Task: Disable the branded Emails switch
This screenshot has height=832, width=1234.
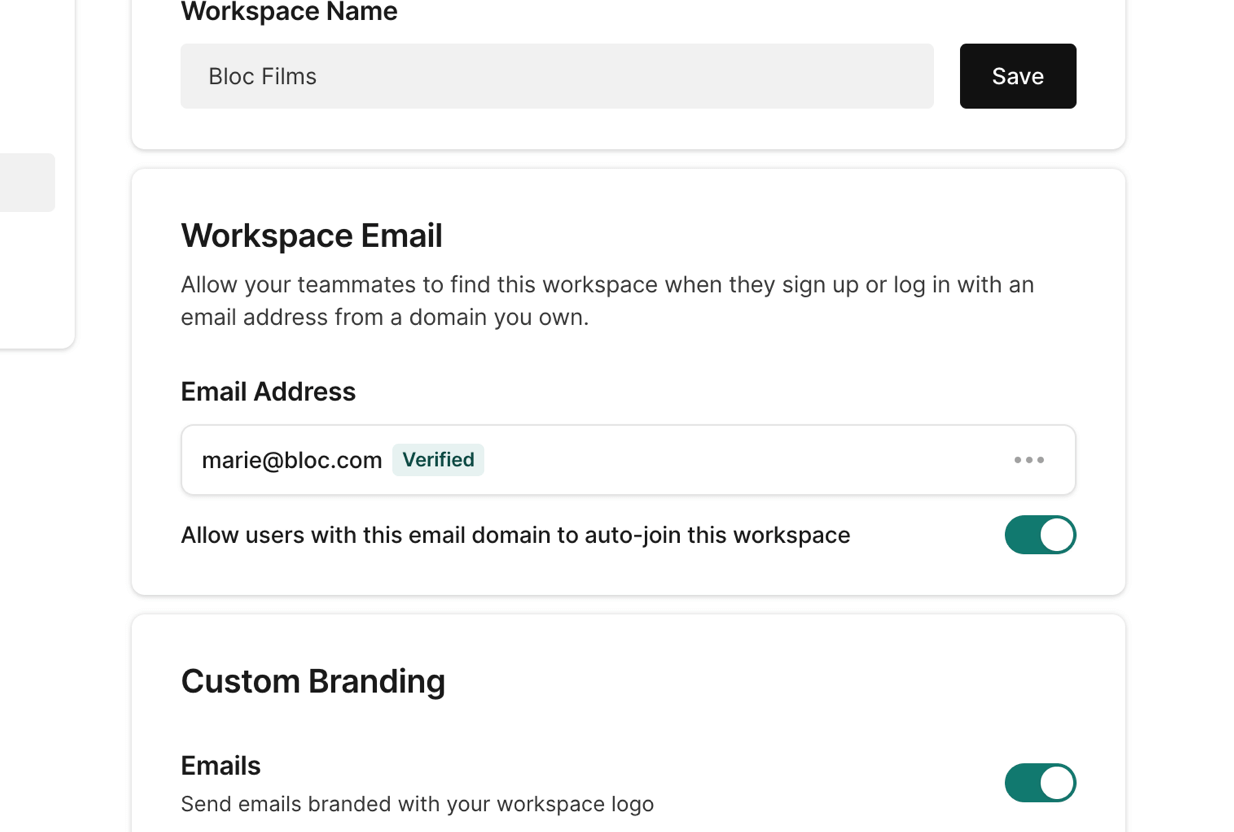Action: coord(1039,783)
